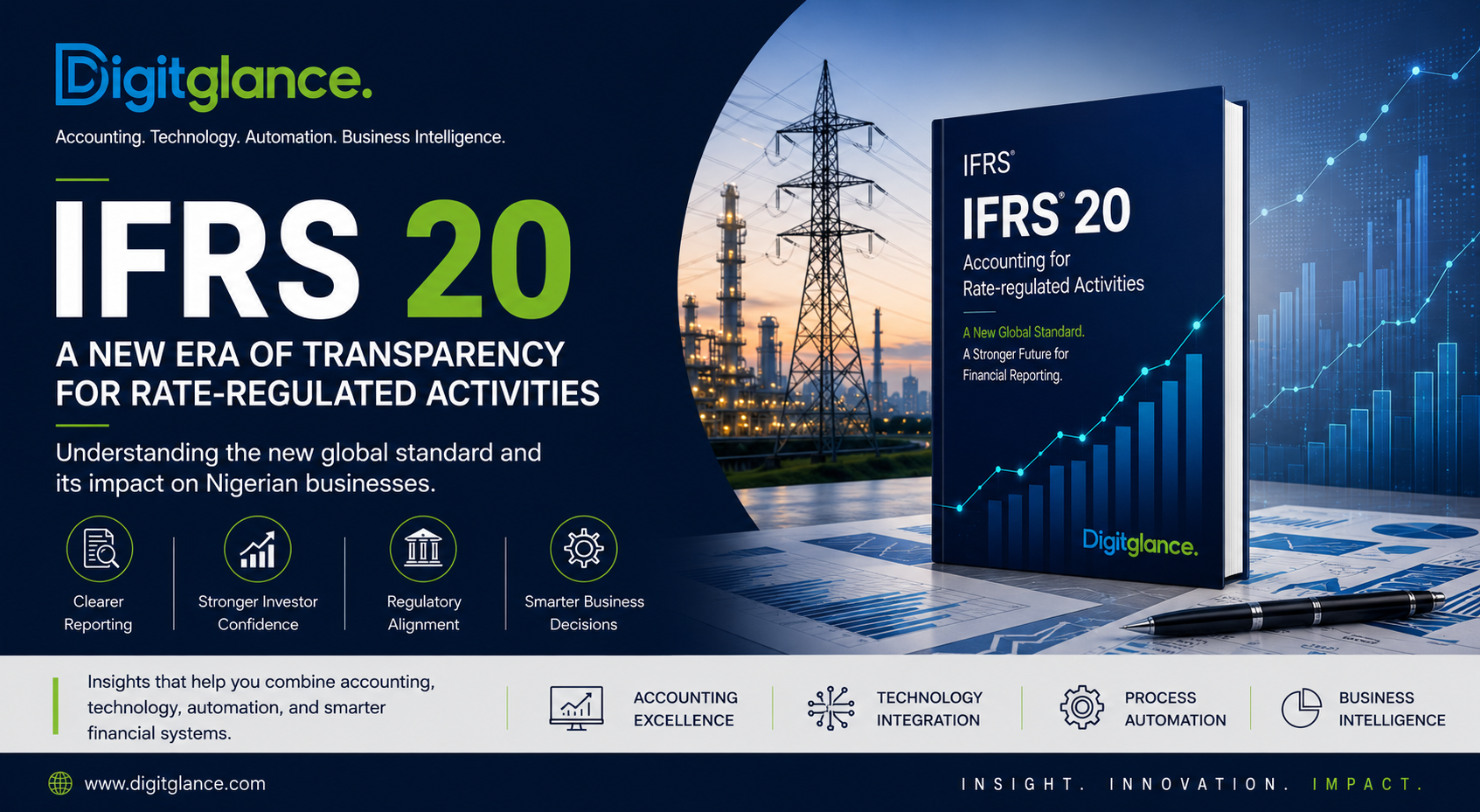The height and width of the screenshot is (812, 1480).
Task: Click the Process Automation gear icon
Action: tap(1082, 707)
